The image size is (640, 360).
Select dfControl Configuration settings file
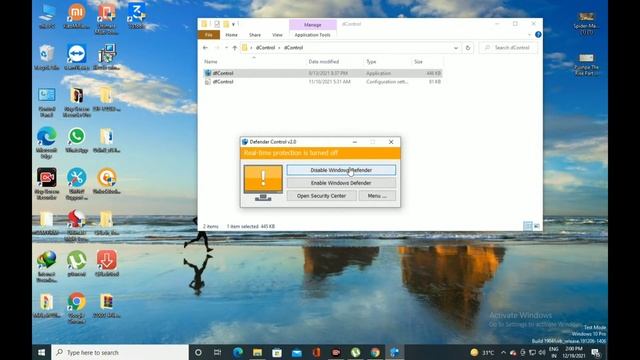[322, 82]
